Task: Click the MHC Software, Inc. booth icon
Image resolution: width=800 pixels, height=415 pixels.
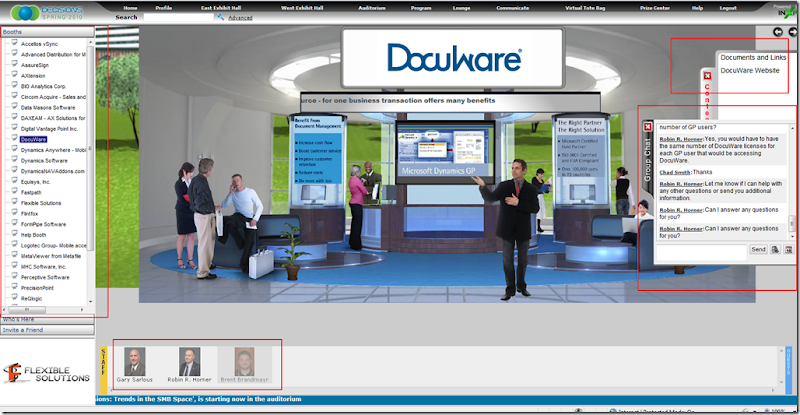Action: coord(14,266)
